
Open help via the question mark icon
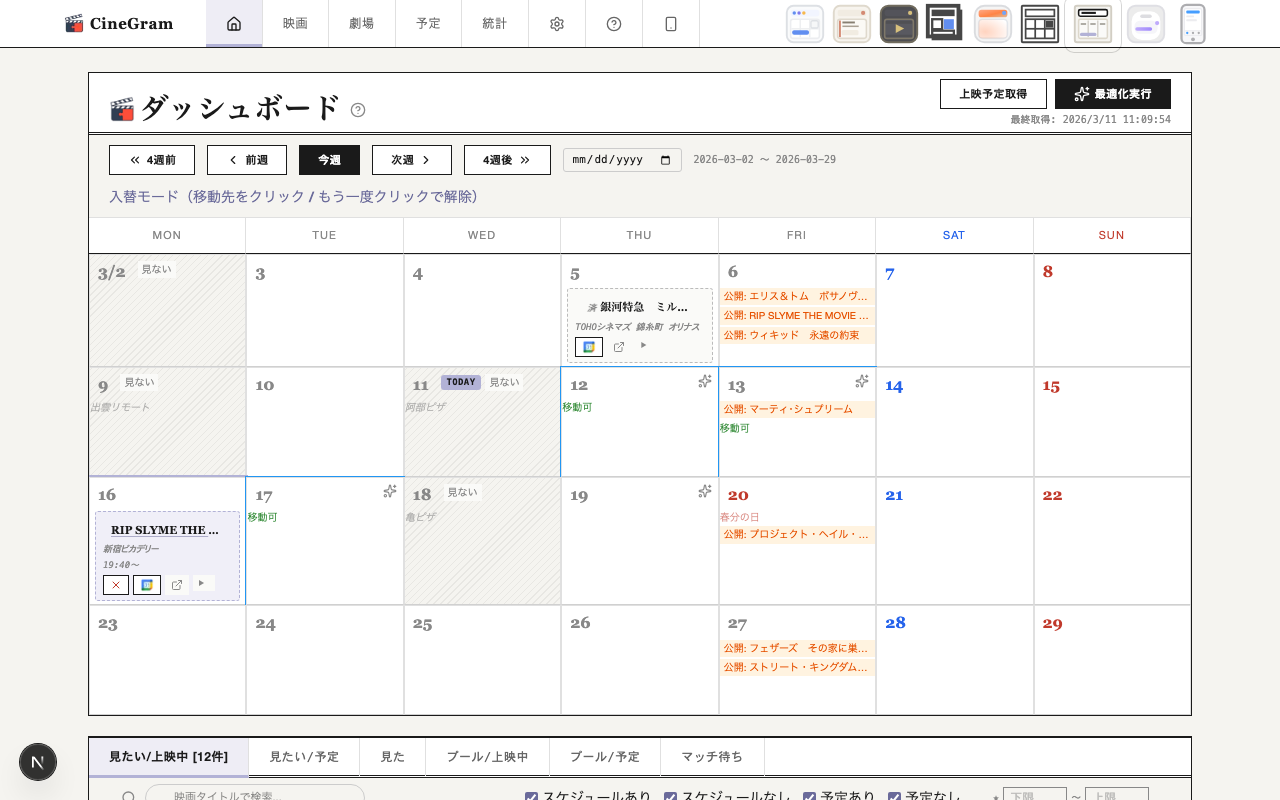[613, 23]
